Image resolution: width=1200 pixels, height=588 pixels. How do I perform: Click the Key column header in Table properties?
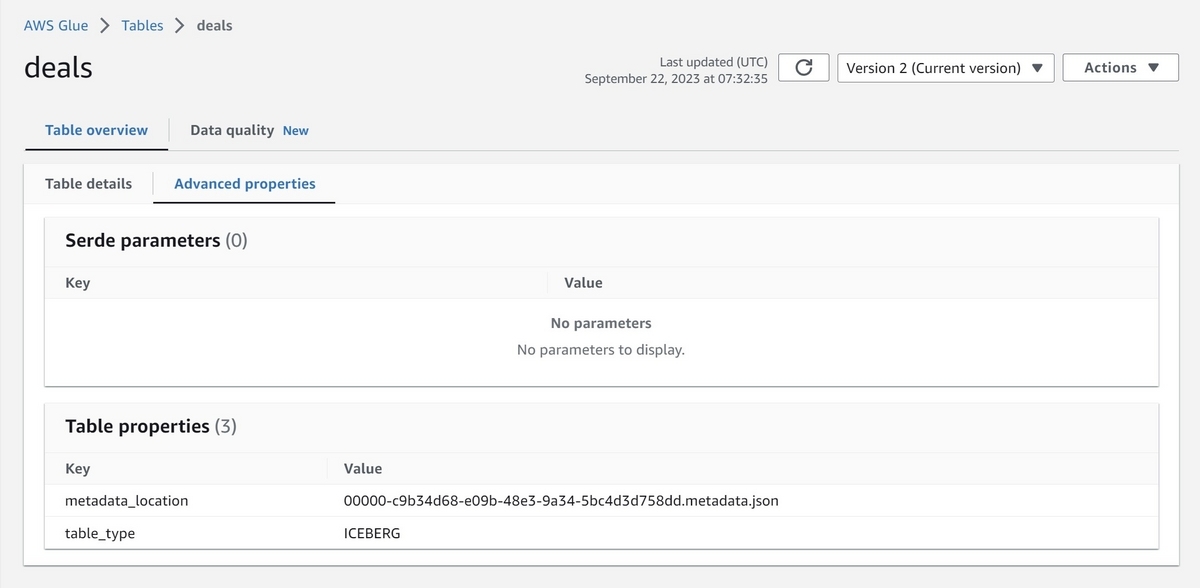pyautogui.click(x=78, y=469)
